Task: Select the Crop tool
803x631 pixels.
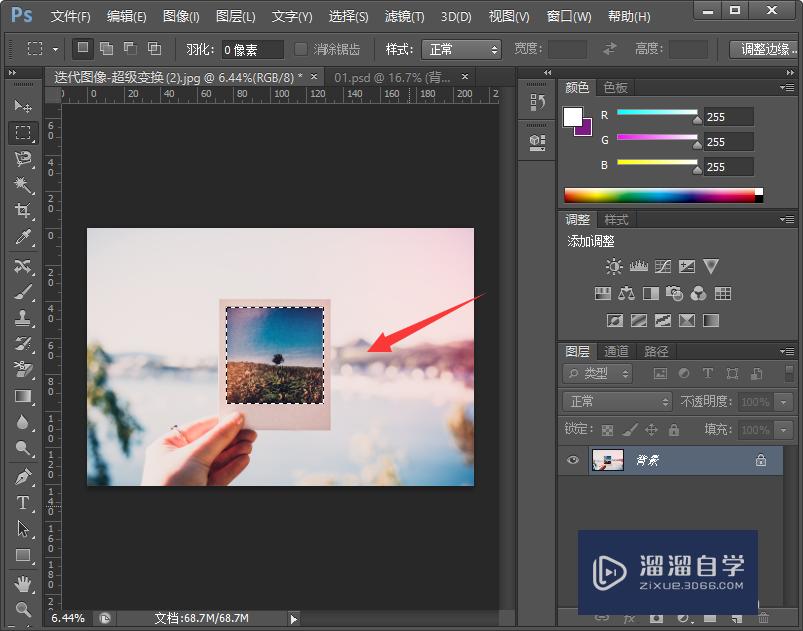Action: tap(22, 211)
